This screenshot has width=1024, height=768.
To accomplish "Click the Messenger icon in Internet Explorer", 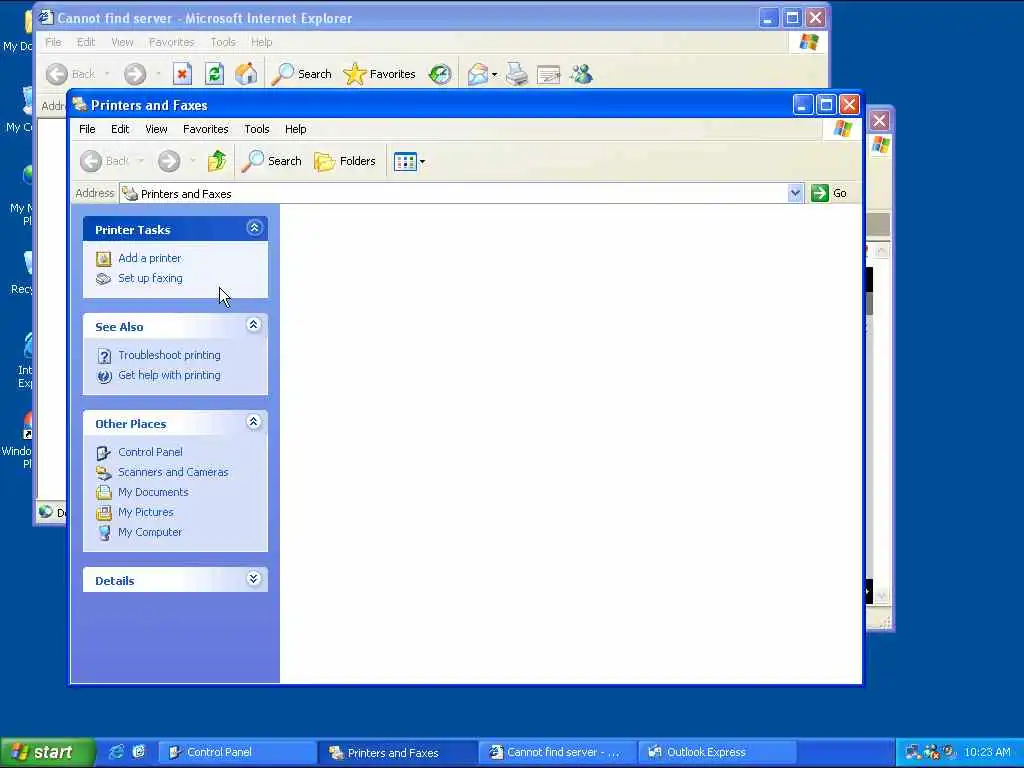I will pos(581,74).
